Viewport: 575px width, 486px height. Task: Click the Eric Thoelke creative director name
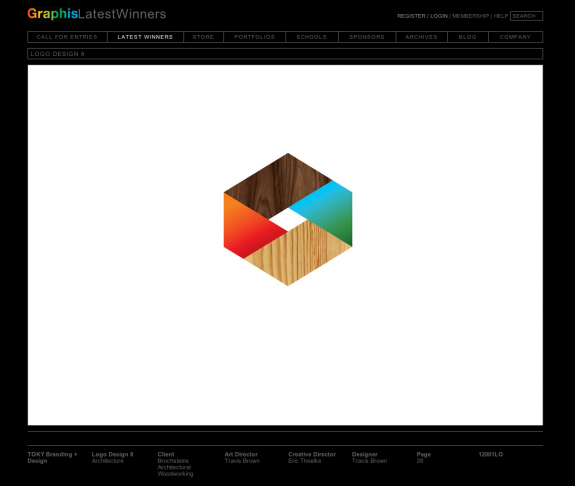click(x=305, y=461)
